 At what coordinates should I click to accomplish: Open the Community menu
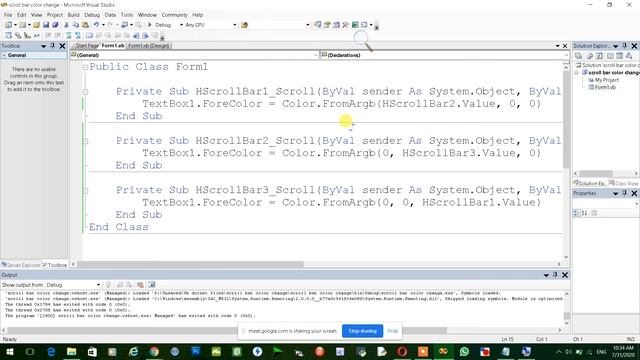pyautogui.click(x=174, y=15)
